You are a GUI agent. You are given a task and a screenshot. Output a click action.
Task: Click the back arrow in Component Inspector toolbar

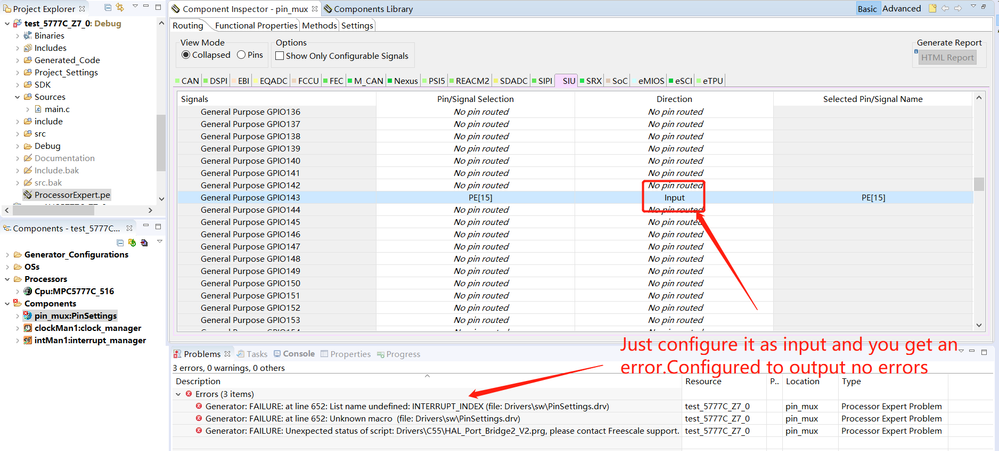point(945,9)
